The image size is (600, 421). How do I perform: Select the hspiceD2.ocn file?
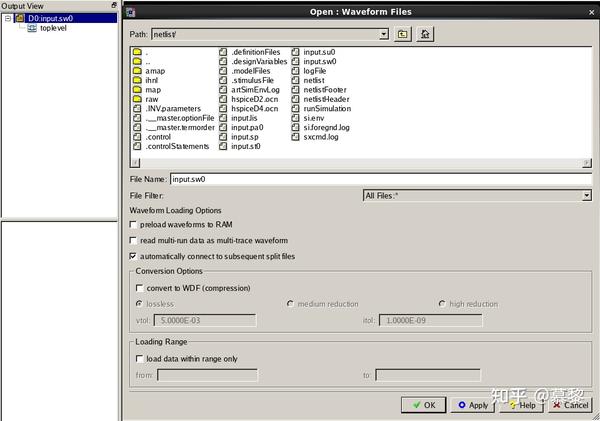[254, 99]
